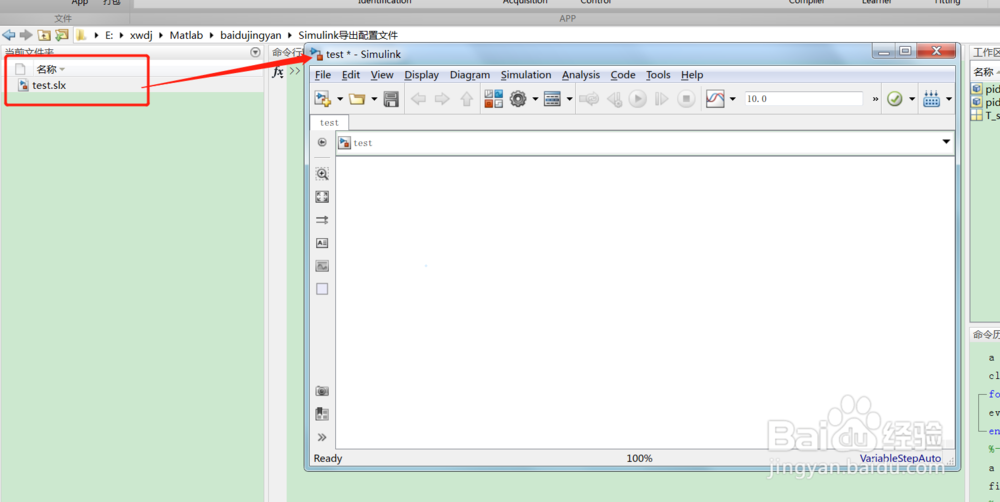This screenshot has height=502, width=1000.
Task: Open the New model dropdown arrow
Action: coord(340,99)
